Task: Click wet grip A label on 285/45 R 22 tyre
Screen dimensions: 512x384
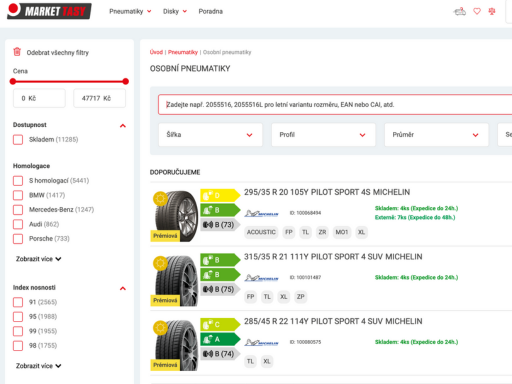Action: [x=220, y=339]
